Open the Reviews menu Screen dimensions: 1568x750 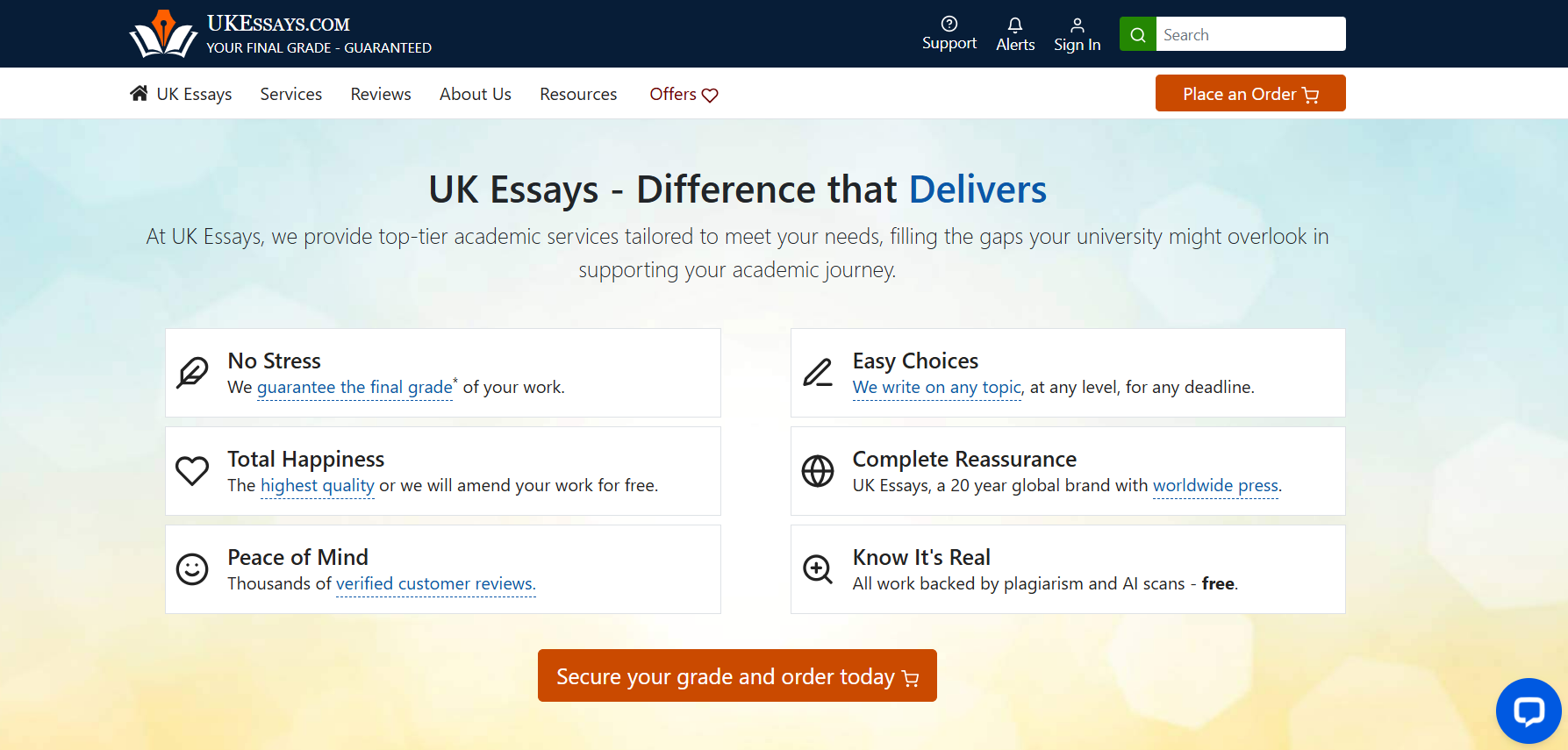[x=381, y=94]
